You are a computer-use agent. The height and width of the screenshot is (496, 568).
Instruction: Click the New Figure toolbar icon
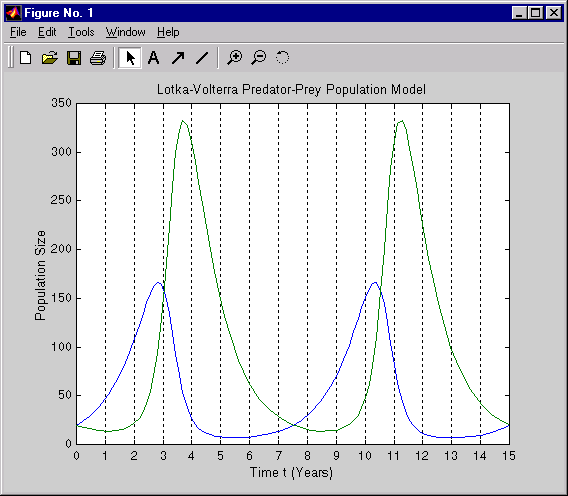[x=26, y=58]
